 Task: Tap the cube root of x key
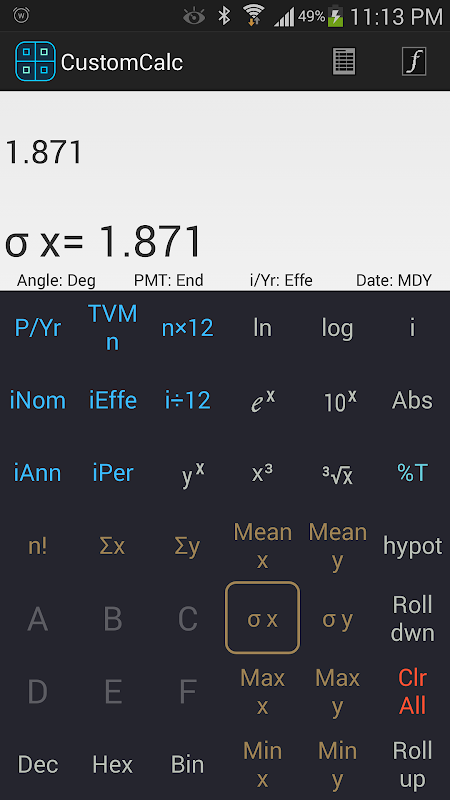point(338,474)
